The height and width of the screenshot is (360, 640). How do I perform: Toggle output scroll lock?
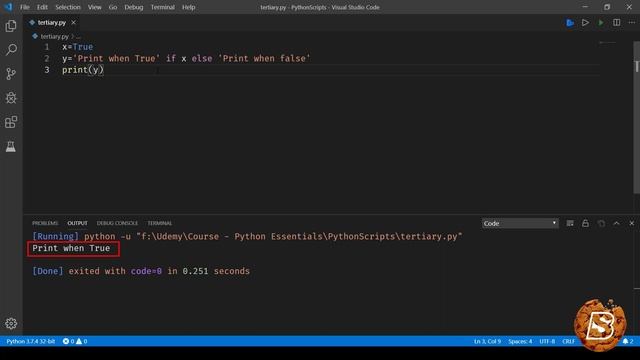click(585, 223)
